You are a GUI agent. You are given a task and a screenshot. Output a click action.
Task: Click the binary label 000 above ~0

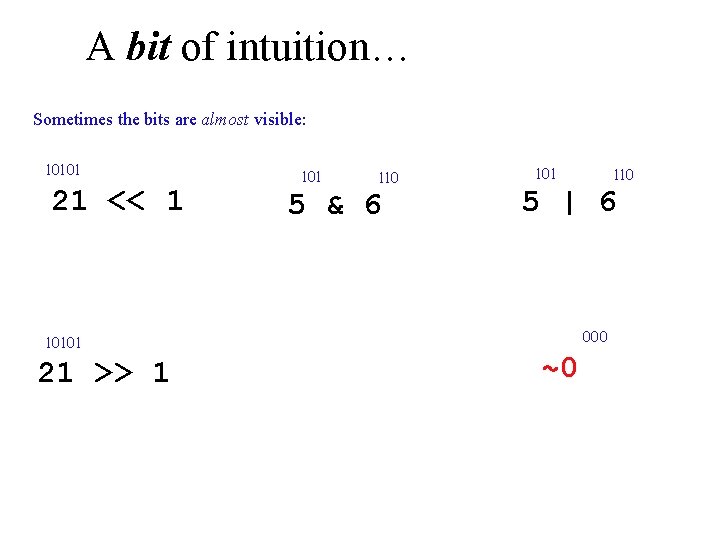click(595, 337)
